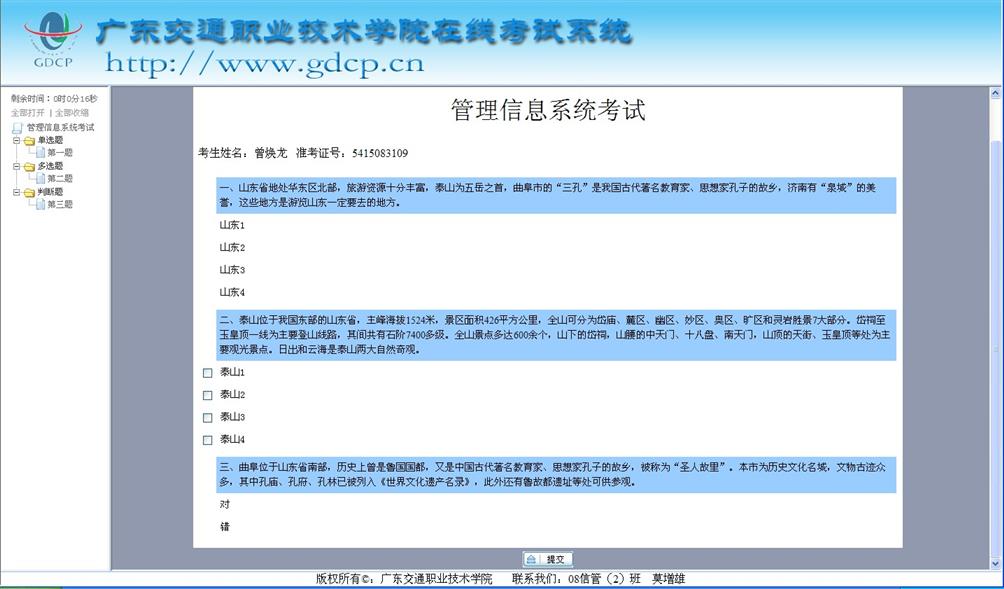Click the scrollbar up arrow
This screenshot has width=1004, height=589.
pyautogui.click(x=996, y=93)
